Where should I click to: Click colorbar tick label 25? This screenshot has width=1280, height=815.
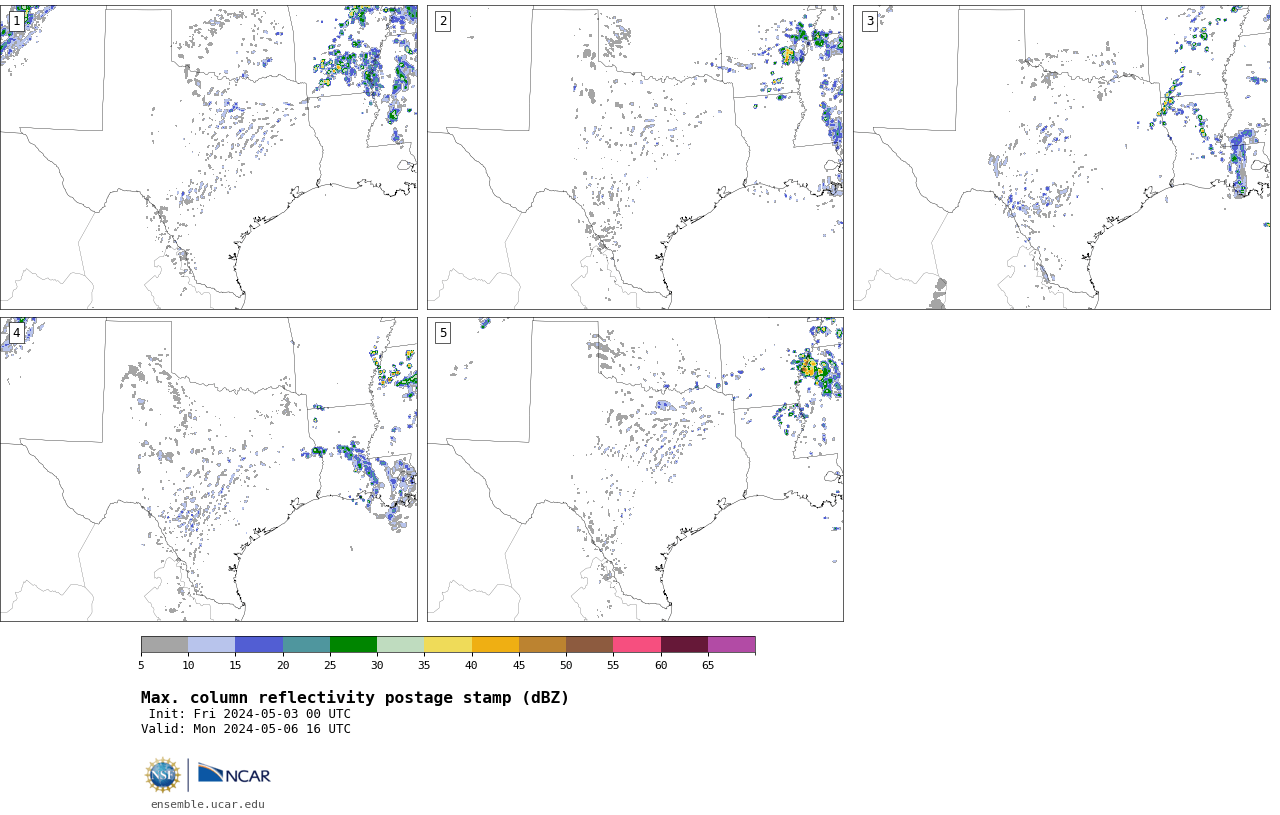pyautogui.click(x=330, y=665)
